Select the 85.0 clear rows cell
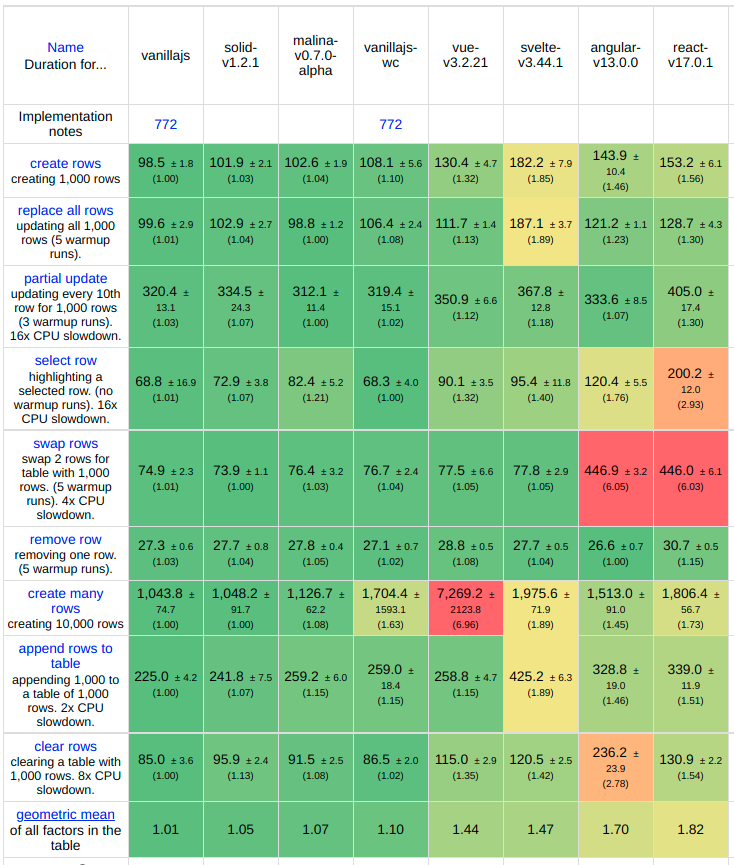Screen dimensions: 734x865 (x=165, y=767)
